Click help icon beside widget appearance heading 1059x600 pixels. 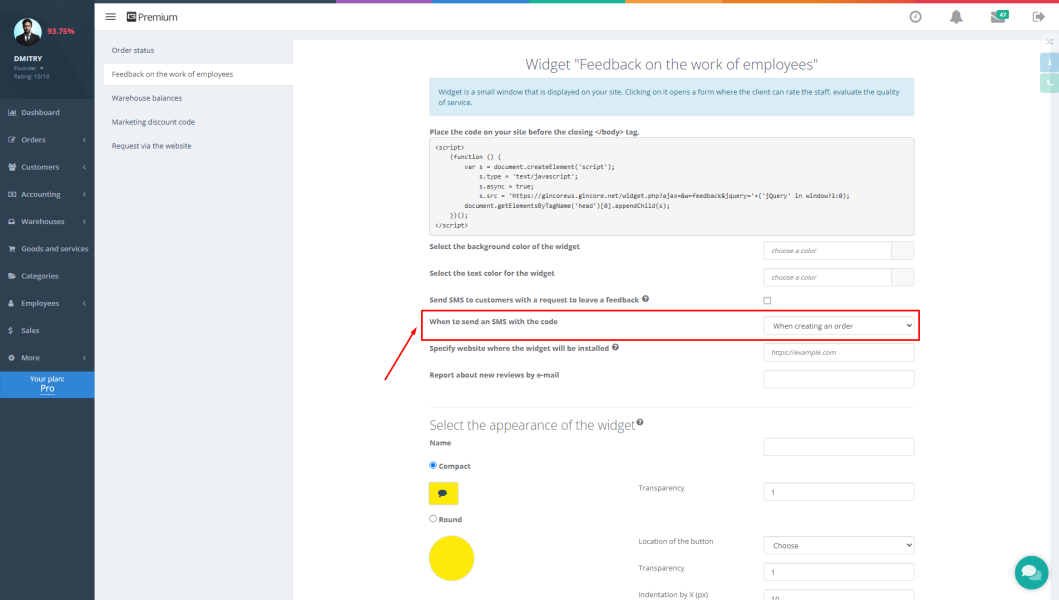click(x=639, y=423)
